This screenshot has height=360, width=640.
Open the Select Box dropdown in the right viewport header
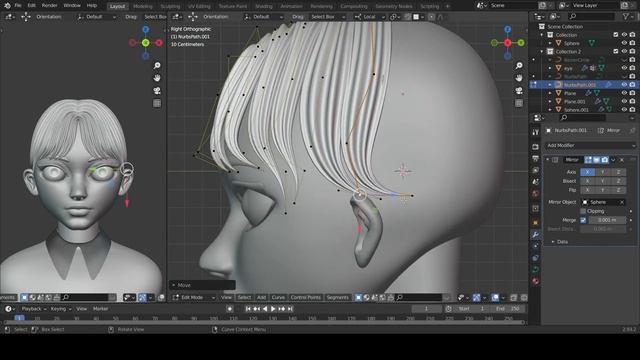pyautogui.click(x=328, y=17)
